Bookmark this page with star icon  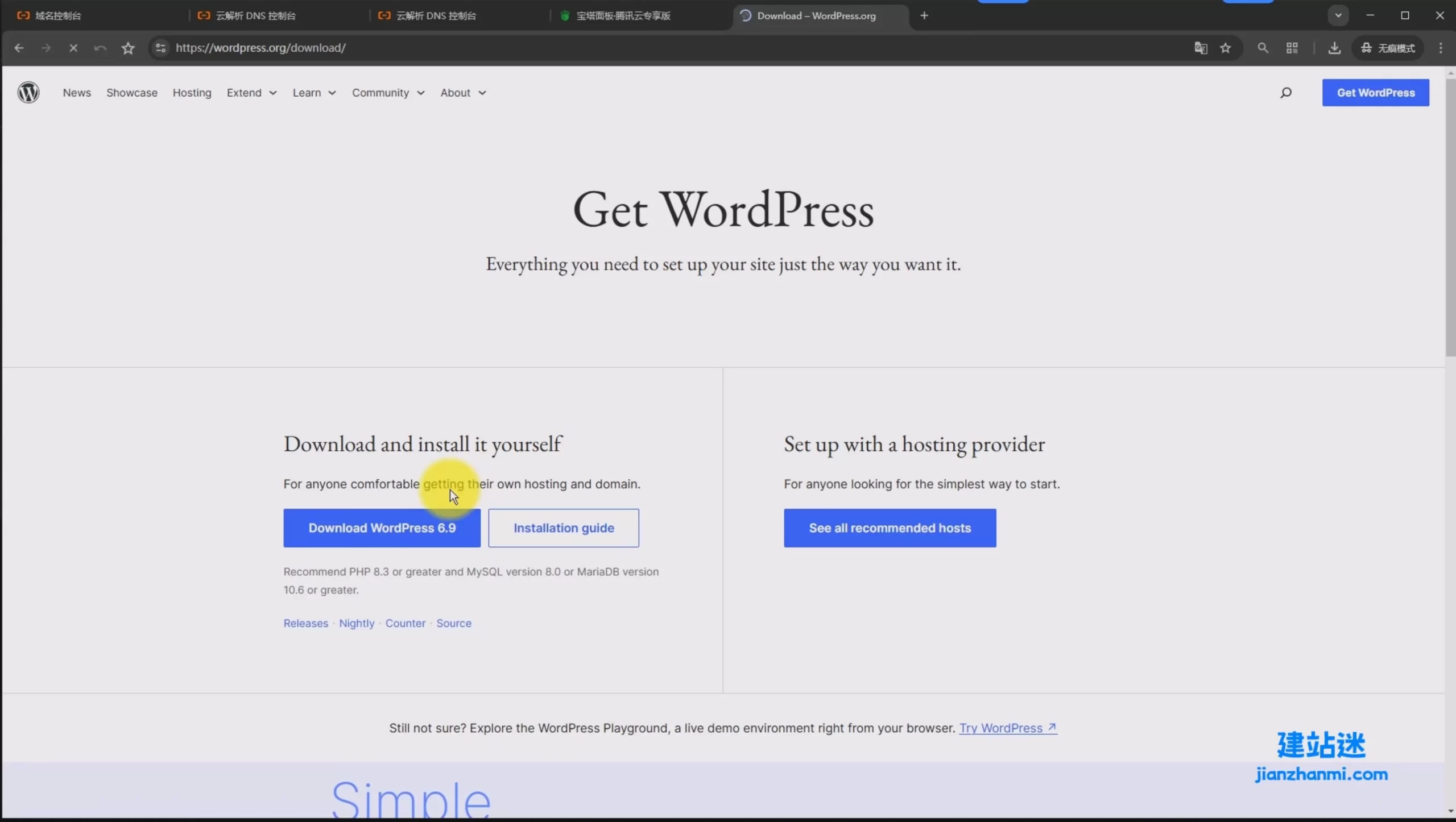[x=1226, y=48]
